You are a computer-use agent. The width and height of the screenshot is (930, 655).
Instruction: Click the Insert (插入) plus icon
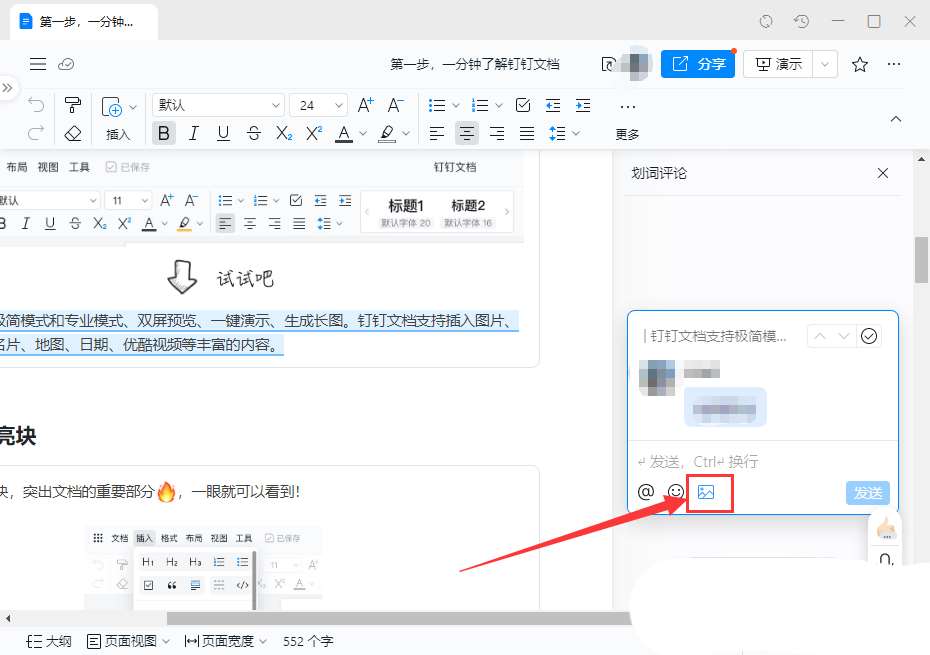pyautogui.click(x=112, y=108)
